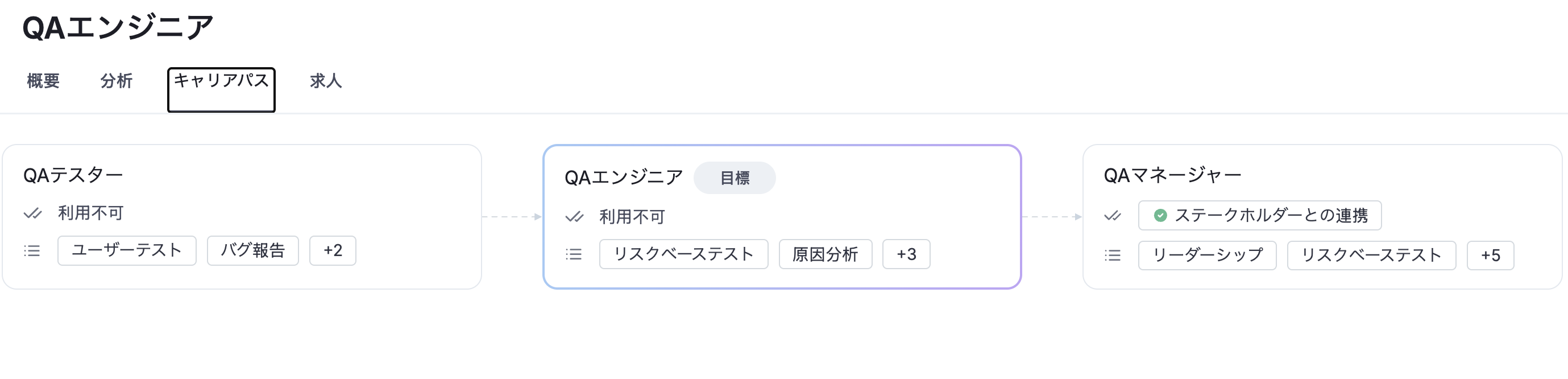Click the double-check icon in QAテスター card
1568x379 pixels.
pos(32,213)
